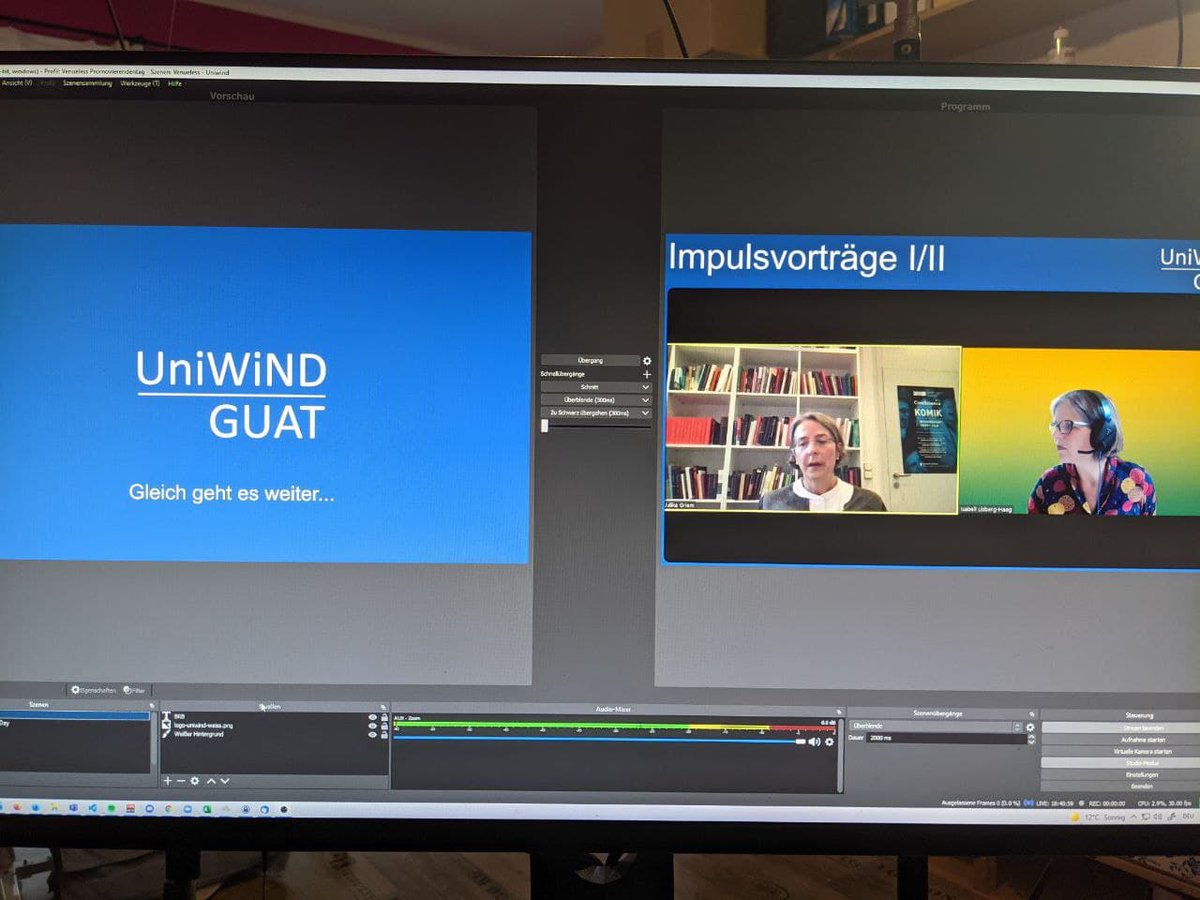Expand Schnitt quick transition dropdown arrow
The height and width of the screenshot is (900, 1200).
coord(647,387)
